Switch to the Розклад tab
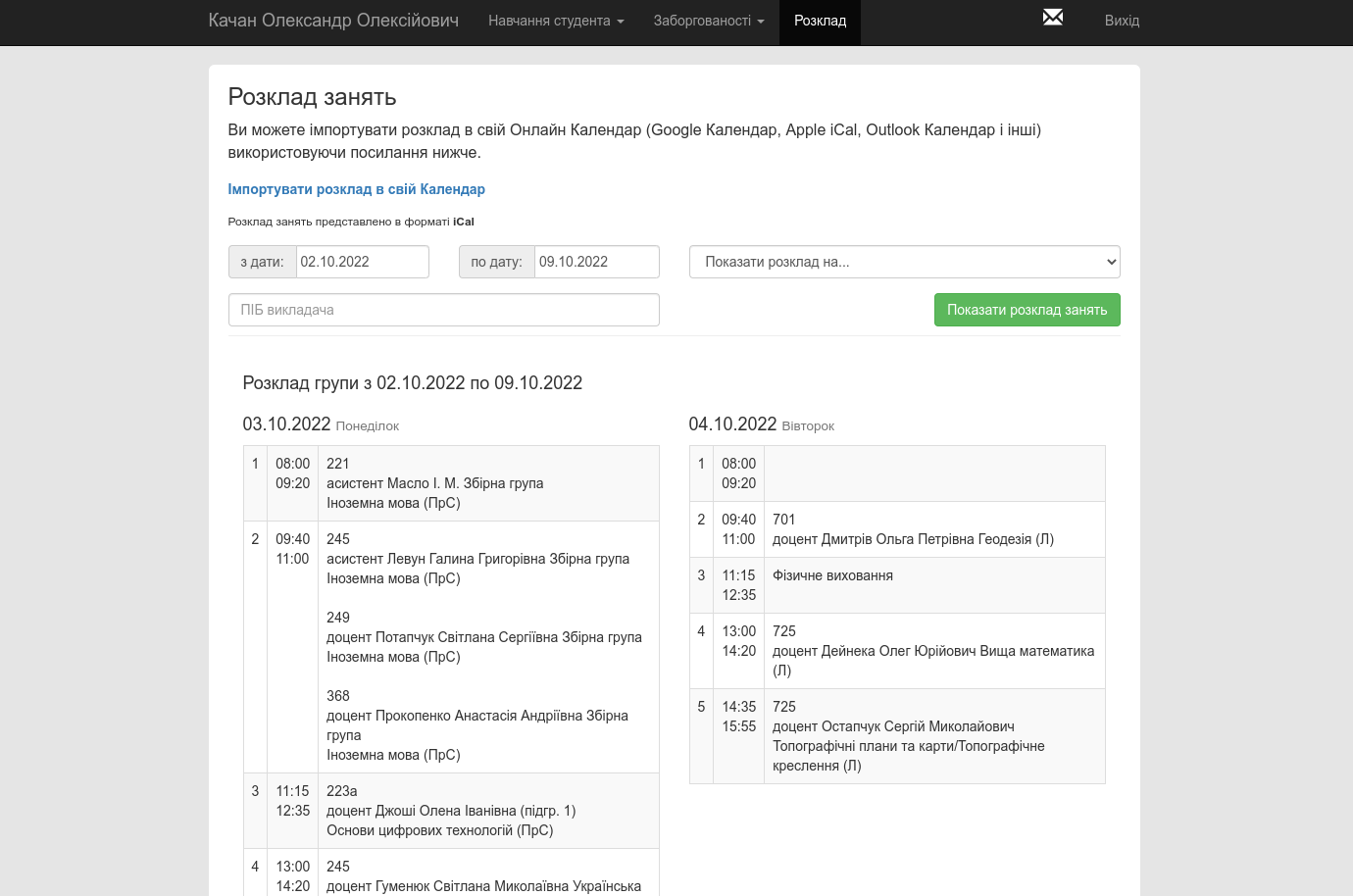 (820, 21)
